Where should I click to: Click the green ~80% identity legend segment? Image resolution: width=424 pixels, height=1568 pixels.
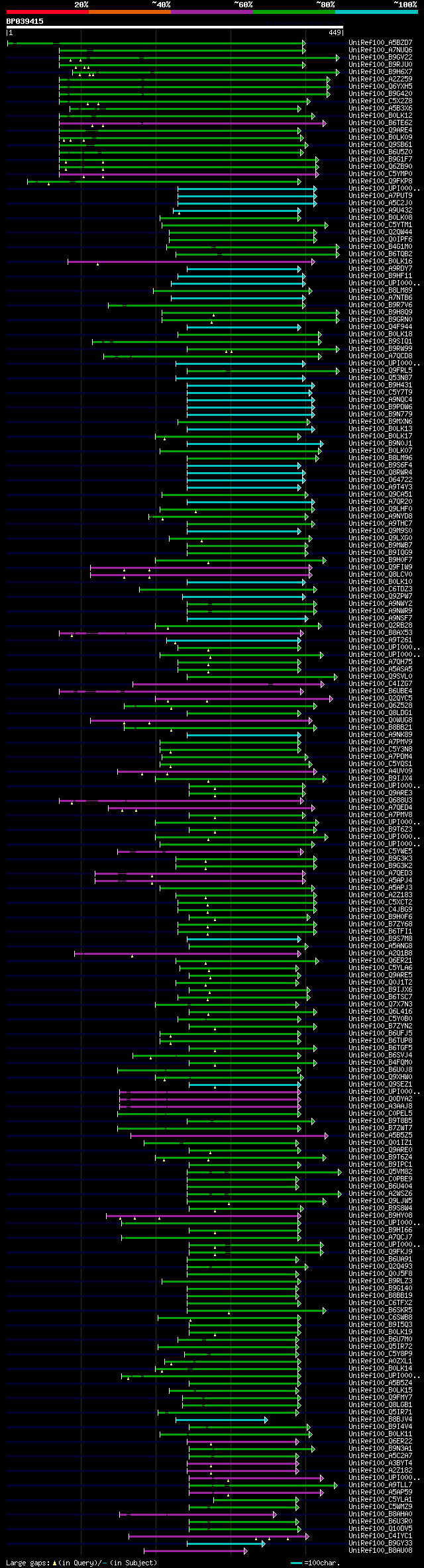pos(294,12)
